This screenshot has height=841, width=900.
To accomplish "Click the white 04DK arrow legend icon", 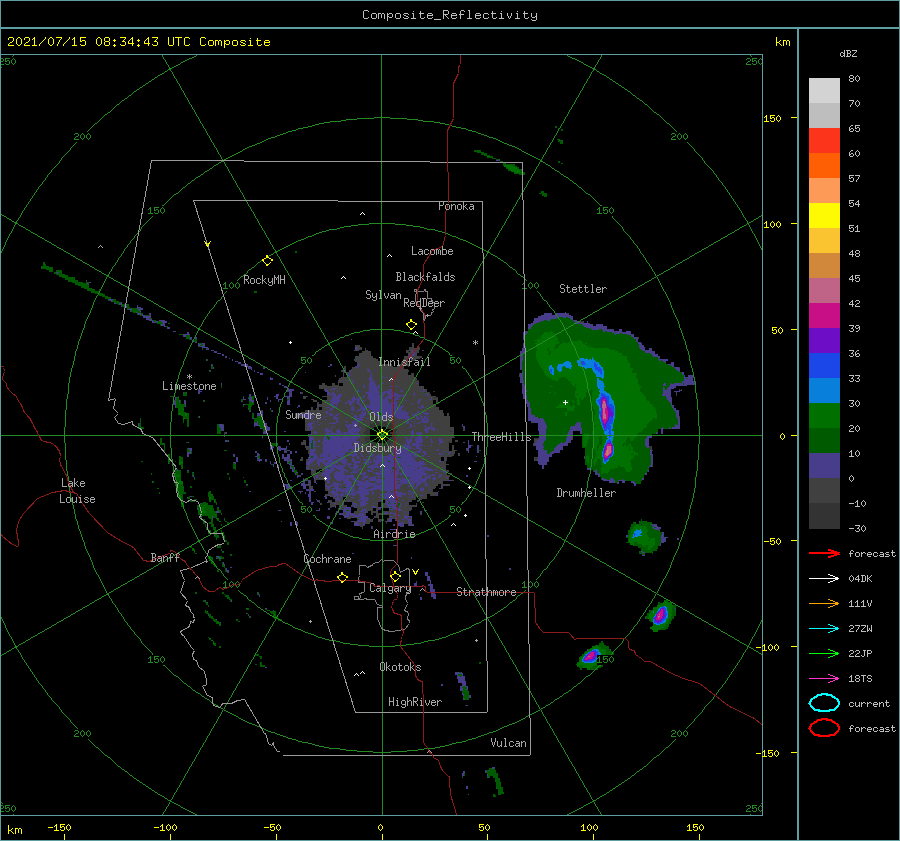I will pos(824,579).
